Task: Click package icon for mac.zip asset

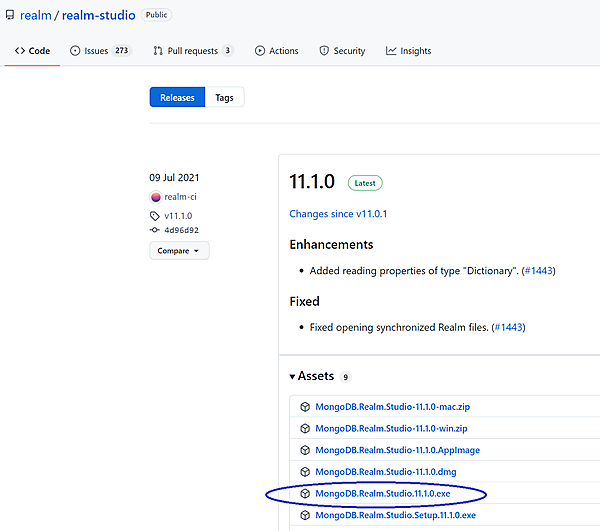Action: point(305,407)
